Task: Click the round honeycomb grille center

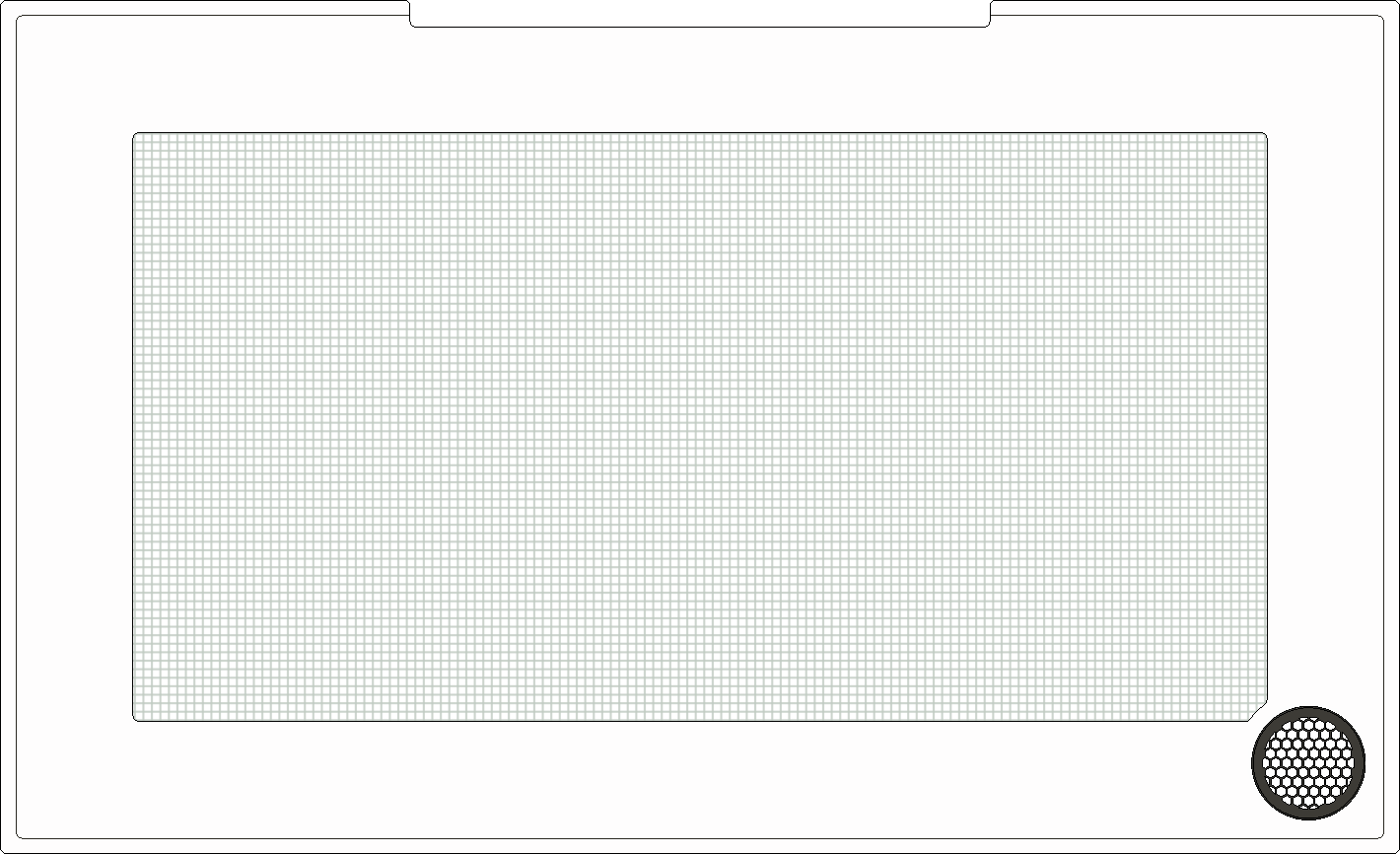Action: (1308, 762)
